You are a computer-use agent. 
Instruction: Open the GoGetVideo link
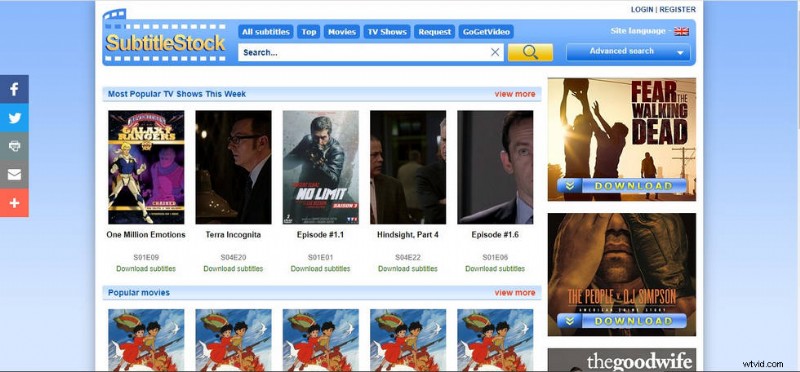[486, 32]
